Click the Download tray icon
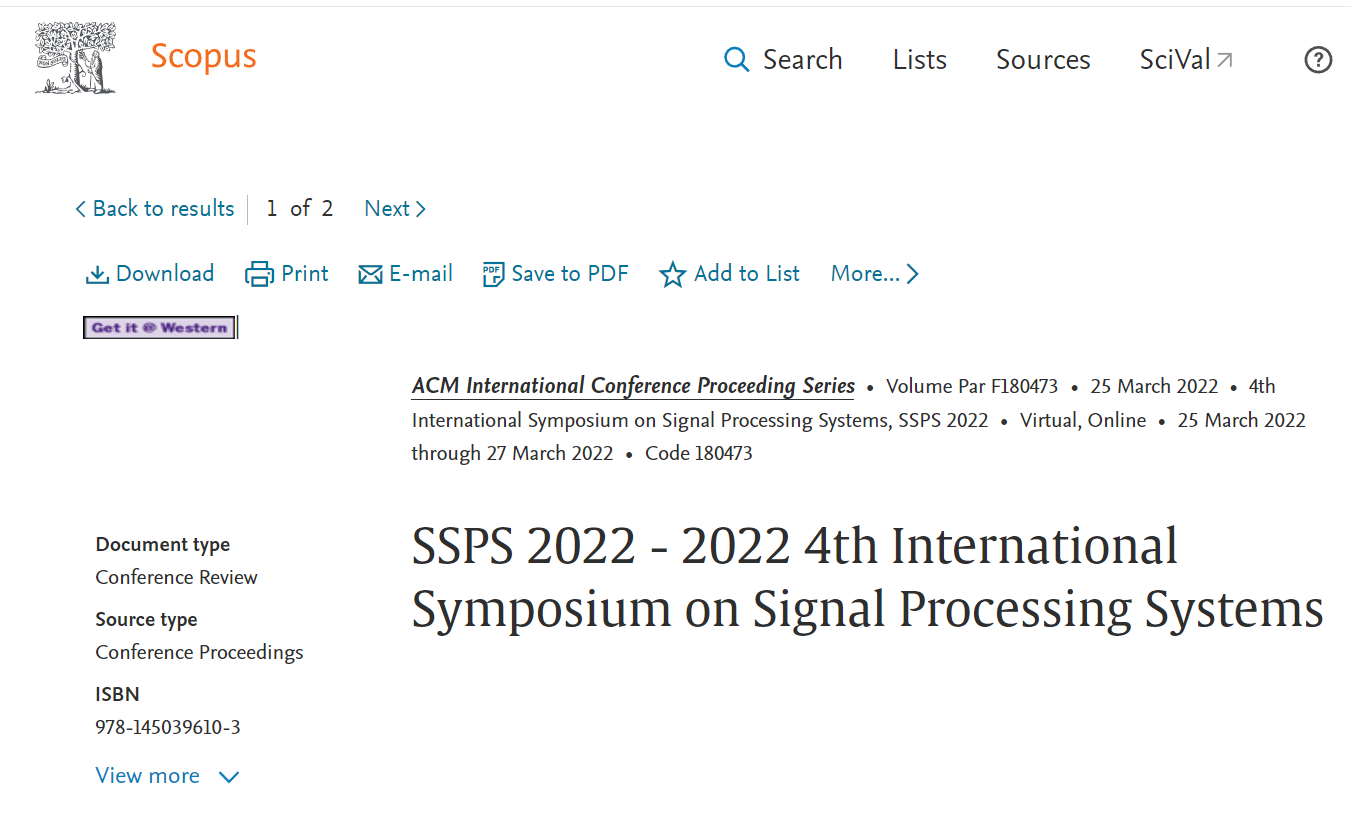Image resolution: width=1351 pixels, height=835 pixels. (97, 275)
